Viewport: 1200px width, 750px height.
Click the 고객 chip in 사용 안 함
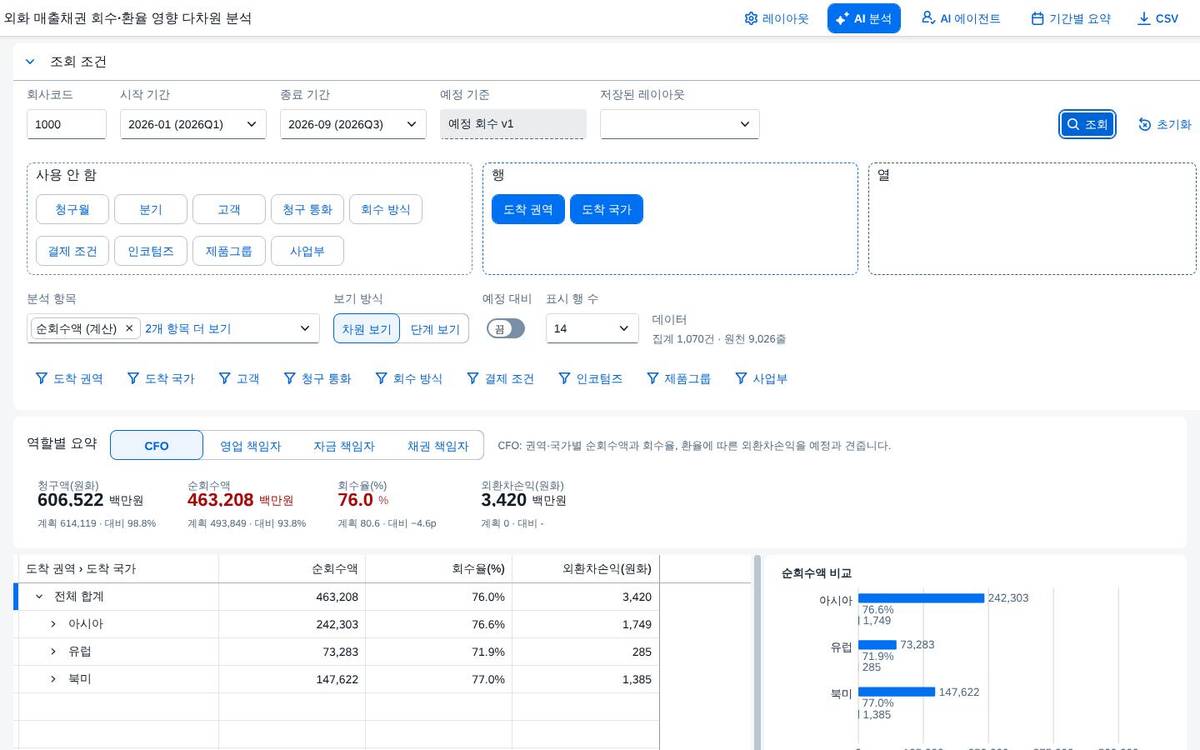(229, 209)
